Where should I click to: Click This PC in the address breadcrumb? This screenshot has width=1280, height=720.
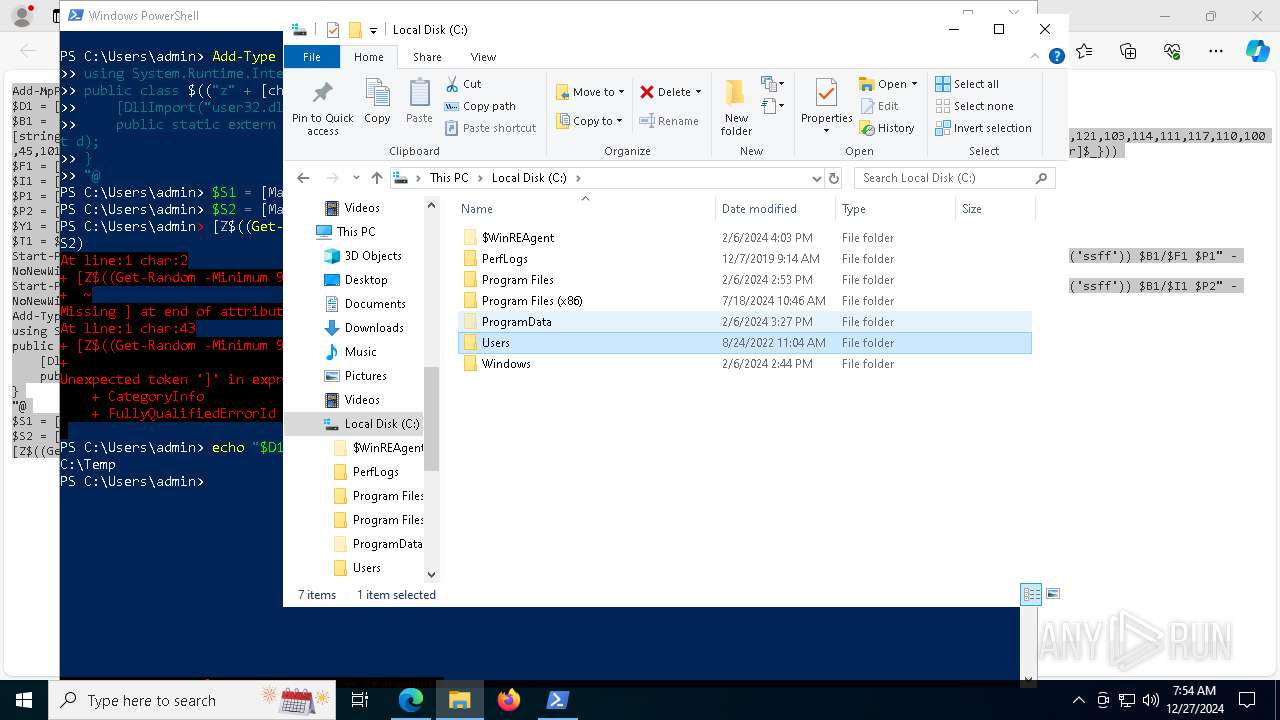[449, 178]
